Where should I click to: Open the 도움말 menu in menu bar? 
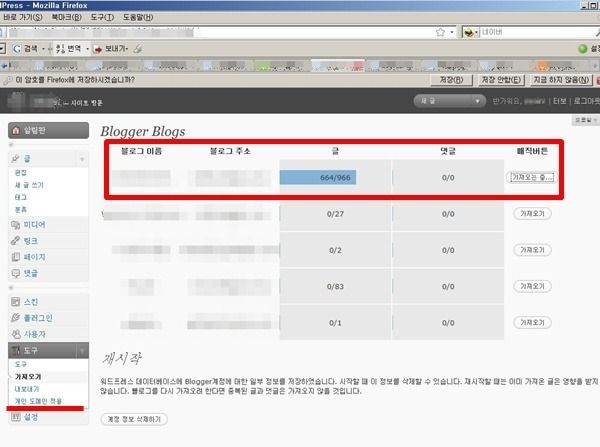click(138, 17)
